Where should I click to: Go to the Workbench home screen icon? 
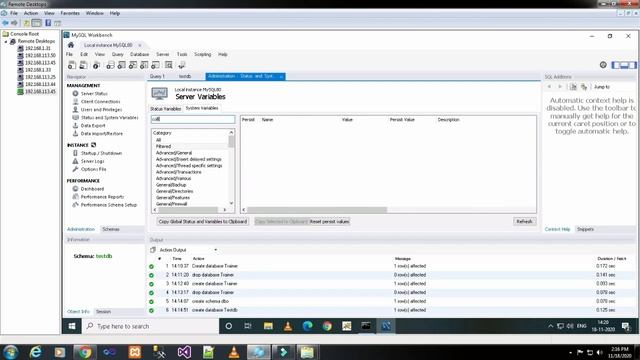(71, 45)
